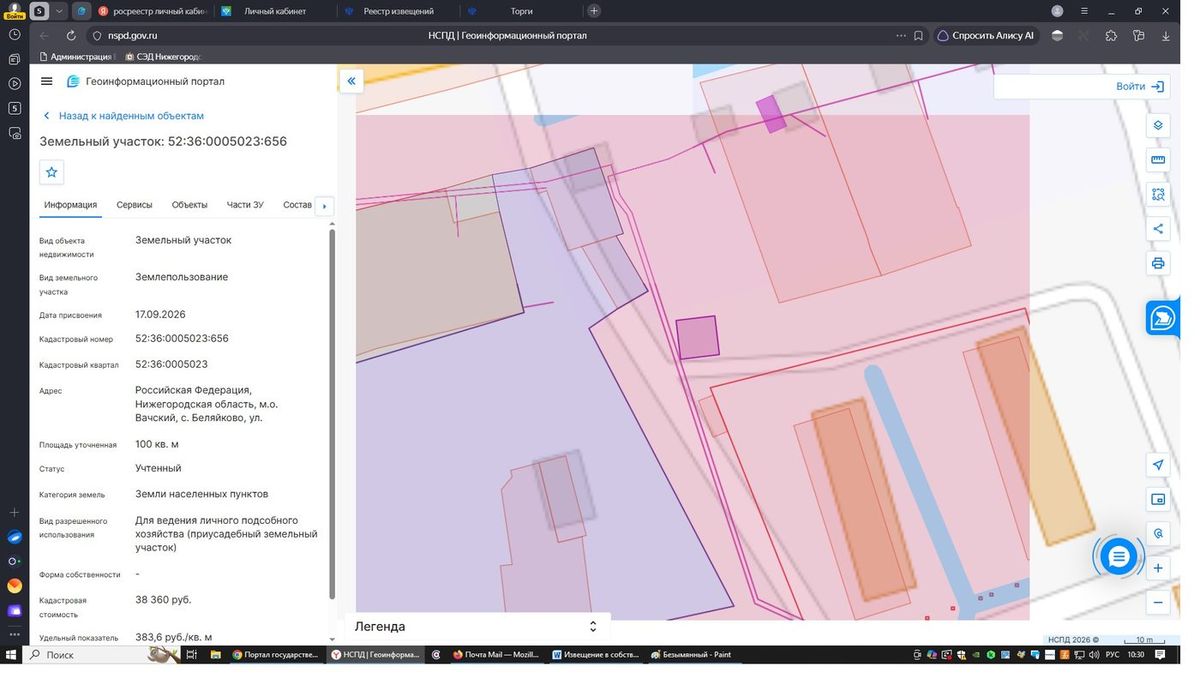1200x691 pixels.
Task: Share the current map view
Action: coord(1158,229)
